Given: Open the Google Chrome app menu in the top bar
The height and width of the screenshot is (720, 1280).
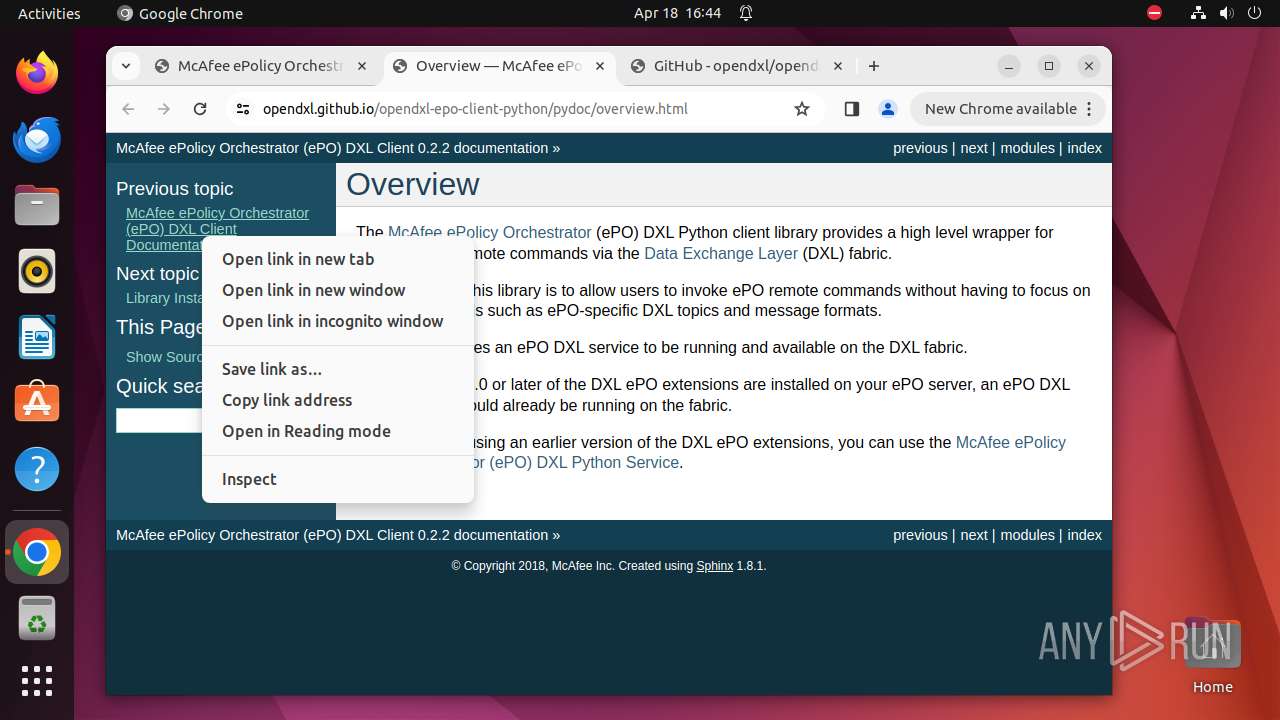Looking at the screenshot, I should click(x=180, y=13).
